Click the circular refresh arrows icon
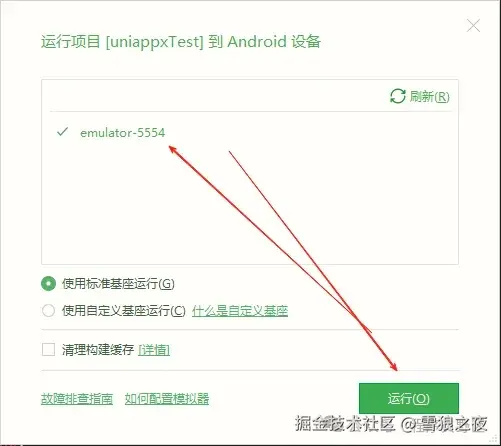 click(x=397, y=96)
